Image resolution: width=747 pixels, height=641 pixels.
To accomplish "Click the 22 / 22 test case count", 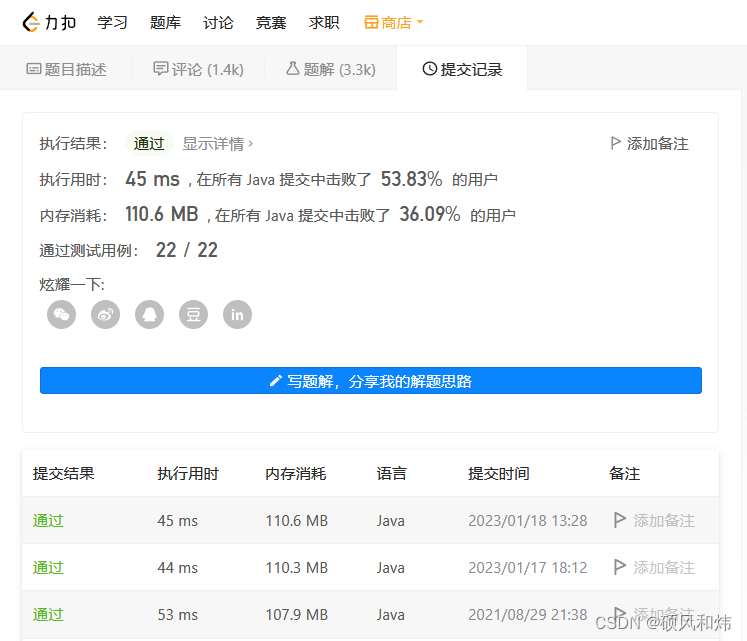I will pos(187,250).
